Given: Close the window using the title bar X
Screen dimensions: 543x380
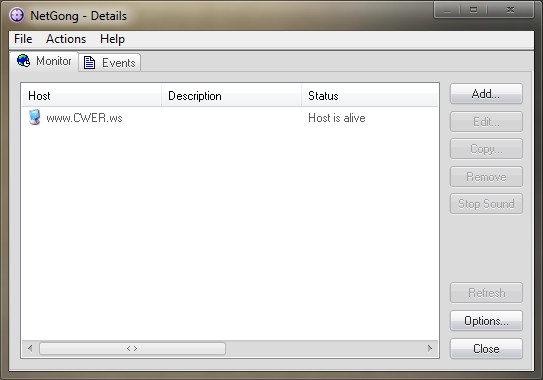Looking at the screenshot, I should click(x=510, y=10).
